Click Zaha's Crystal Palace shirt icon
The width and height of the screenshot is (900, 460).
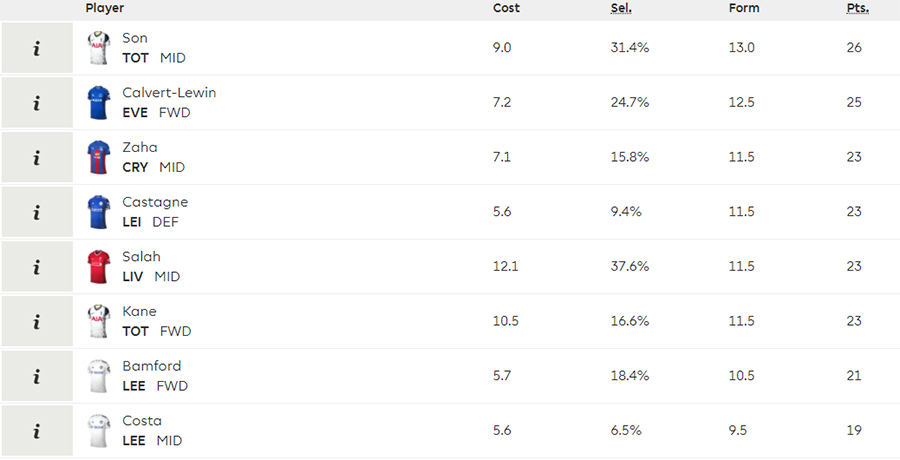99,157
